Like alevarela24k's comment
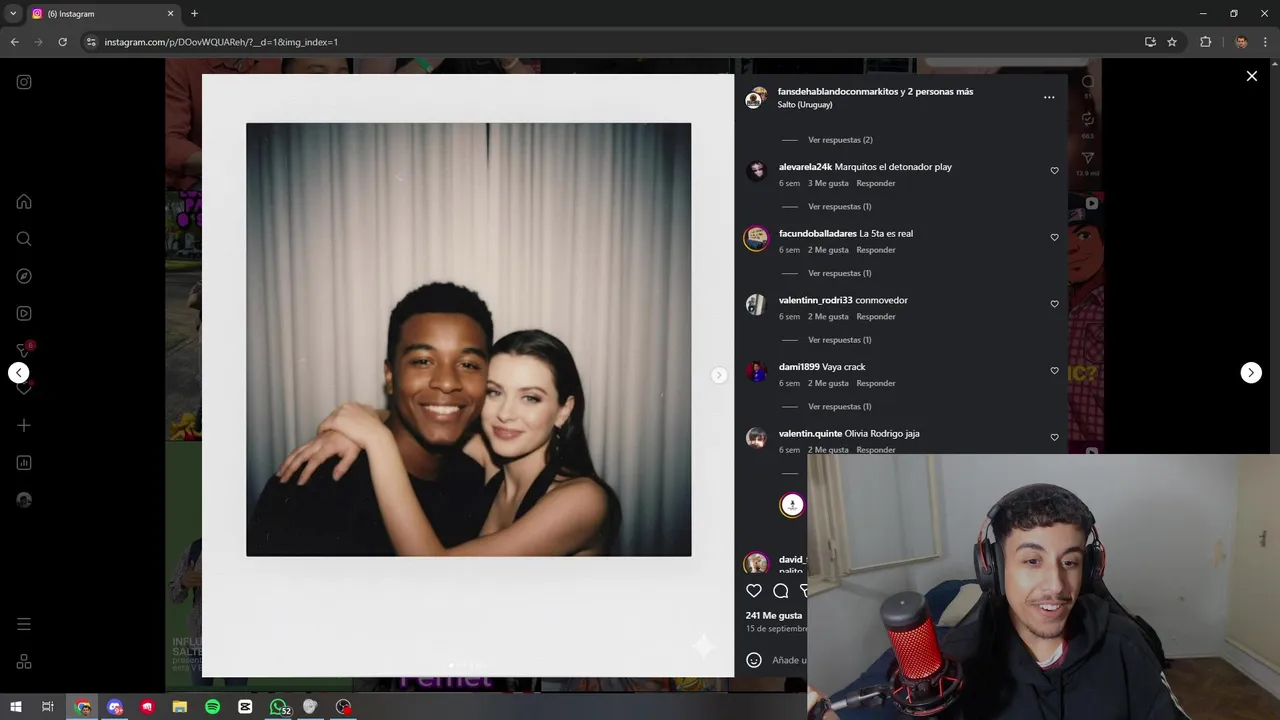The height and width of the screenshot is (720, 1280). [x=1054, y=171]
